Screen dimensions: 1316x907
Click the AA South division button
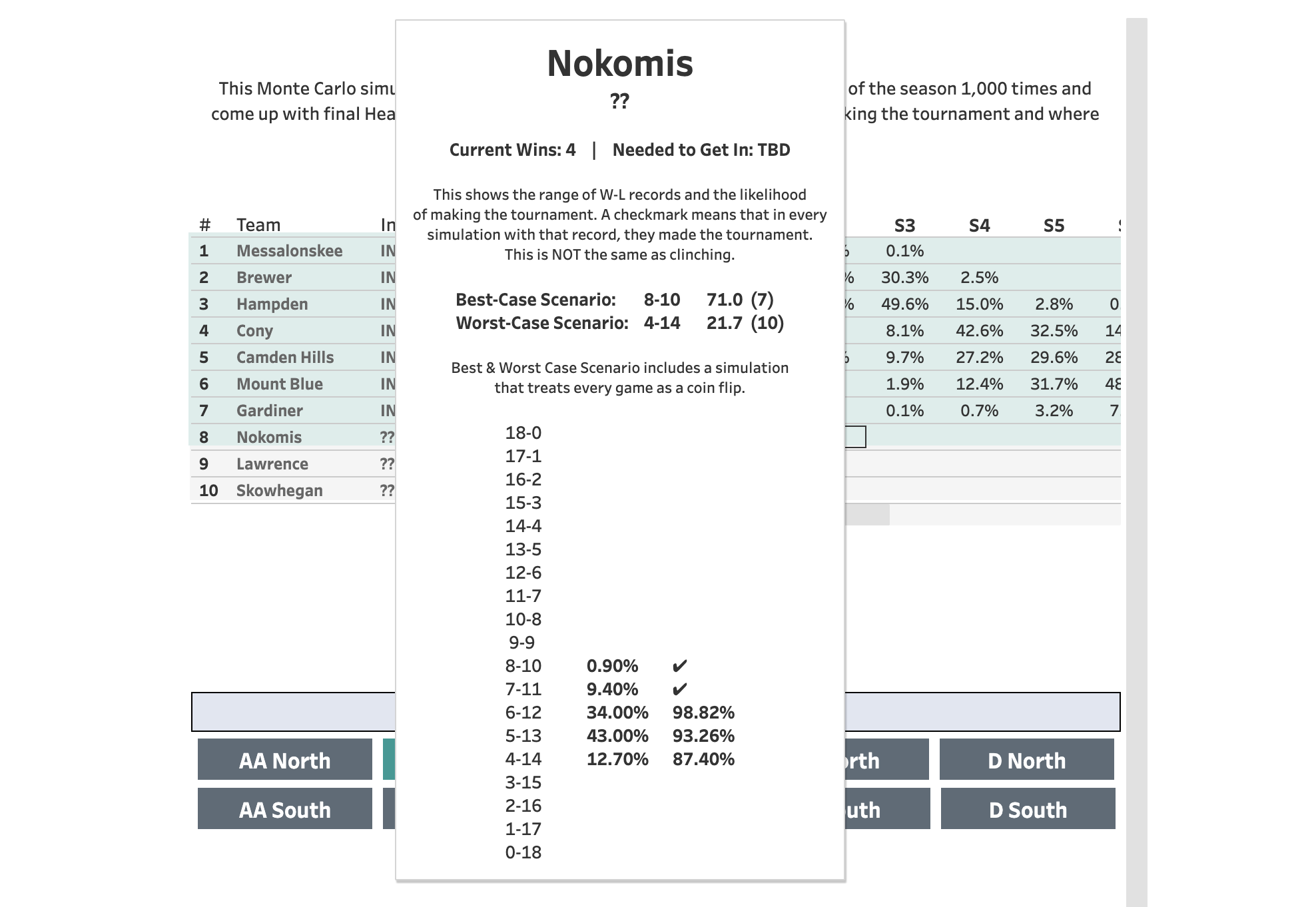coord(284,809)
